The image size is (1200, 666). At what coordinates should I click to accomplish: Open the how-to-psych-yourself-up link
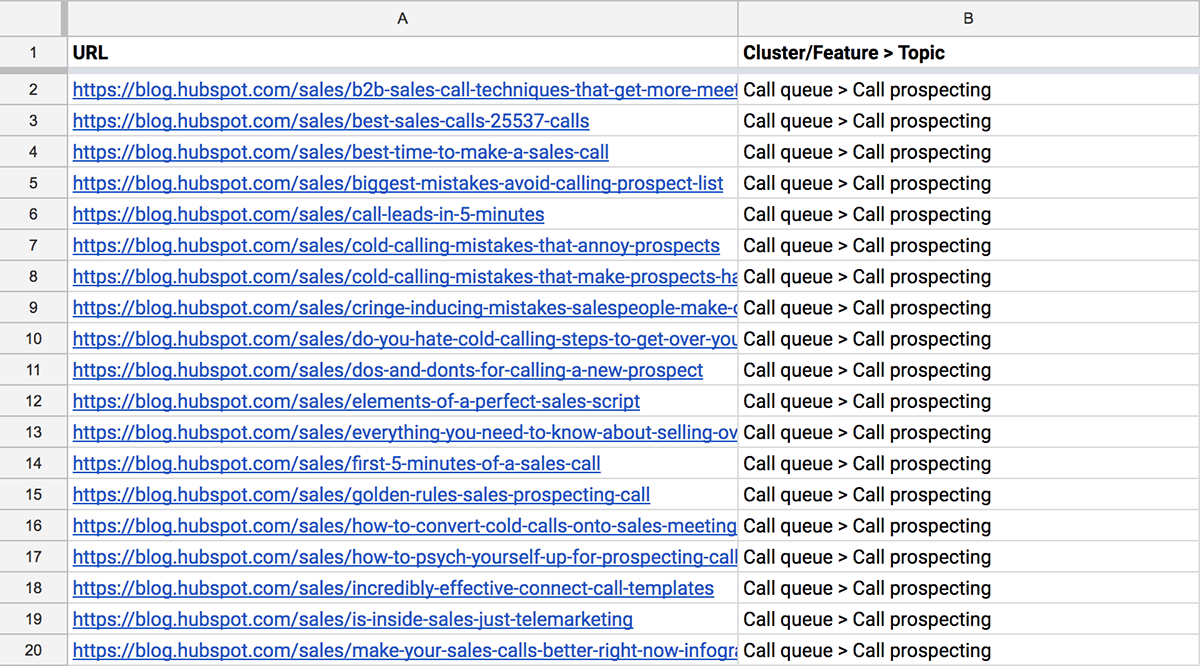pyautogui.click(x=405, y=557)
